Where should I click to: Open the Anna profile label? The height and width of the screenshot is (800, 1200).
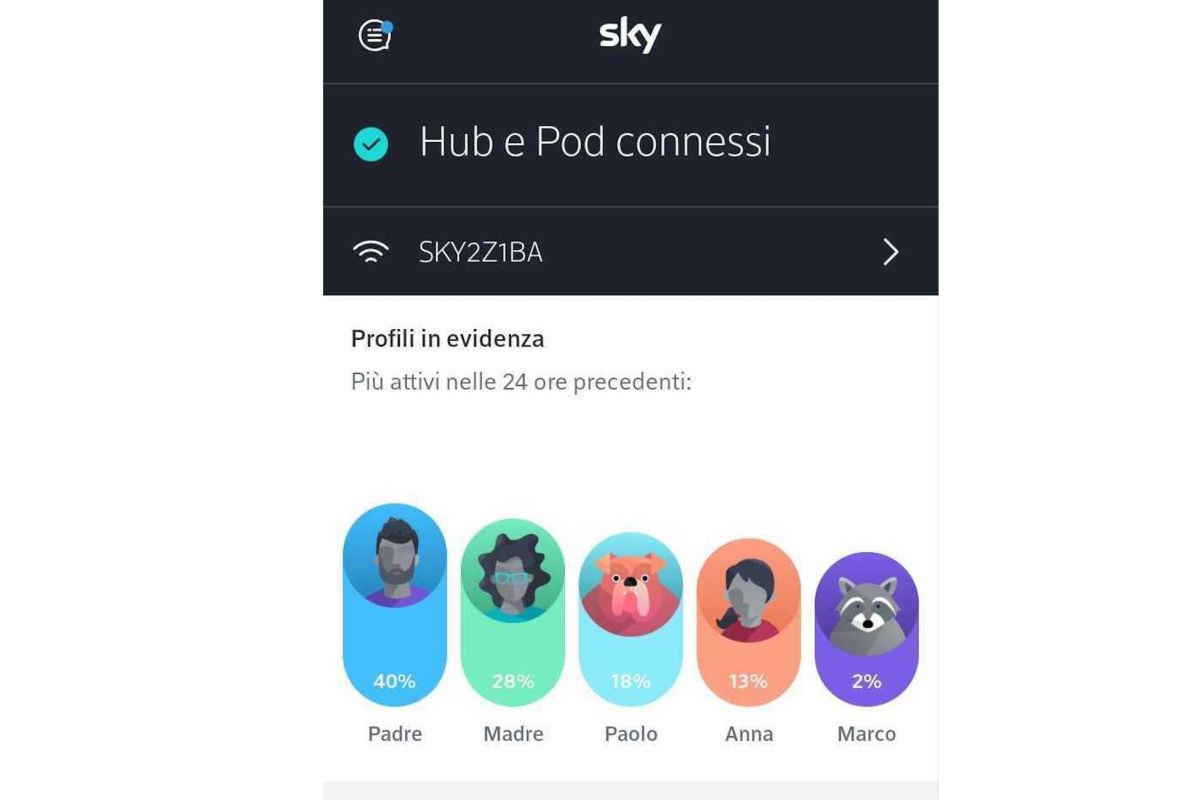749,734
